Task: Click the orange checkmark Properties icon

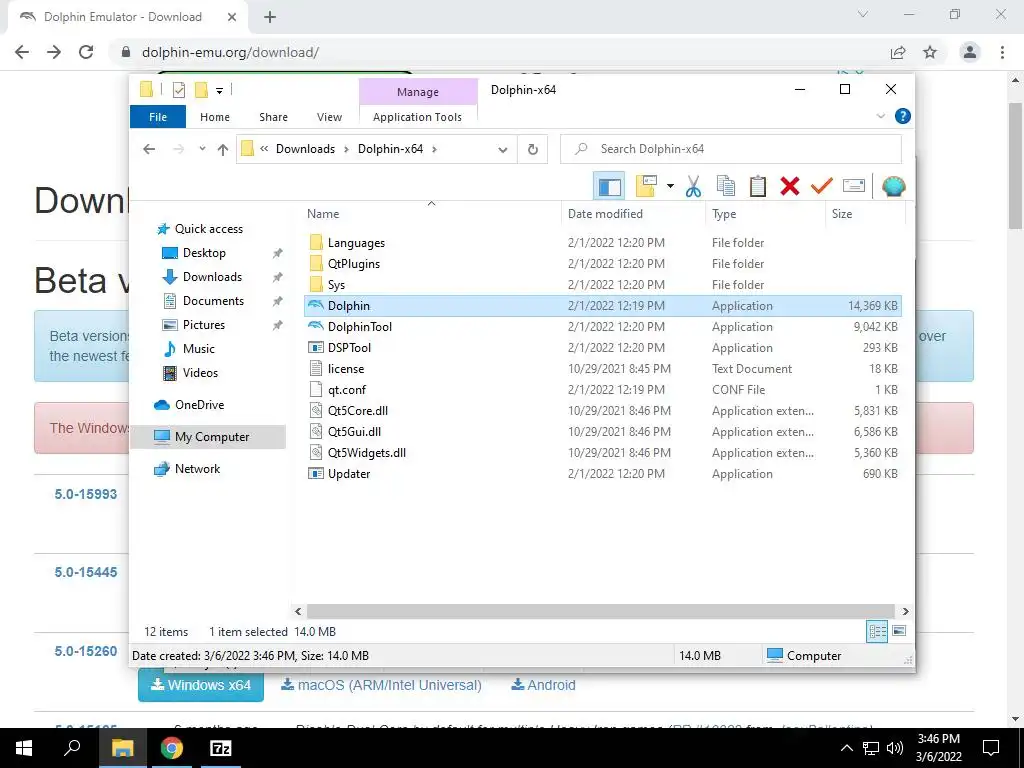Action: click(822, 186)
